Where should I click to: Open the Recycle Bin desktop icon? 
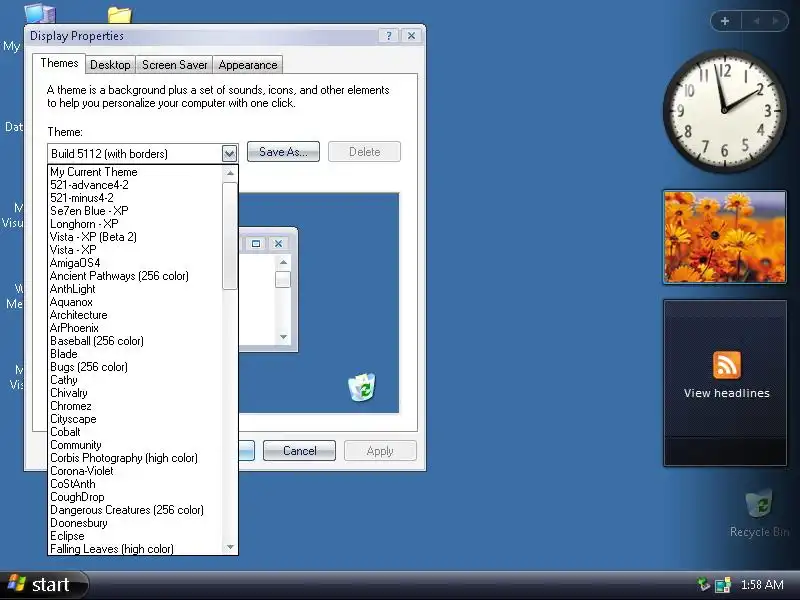click(759, 513)
